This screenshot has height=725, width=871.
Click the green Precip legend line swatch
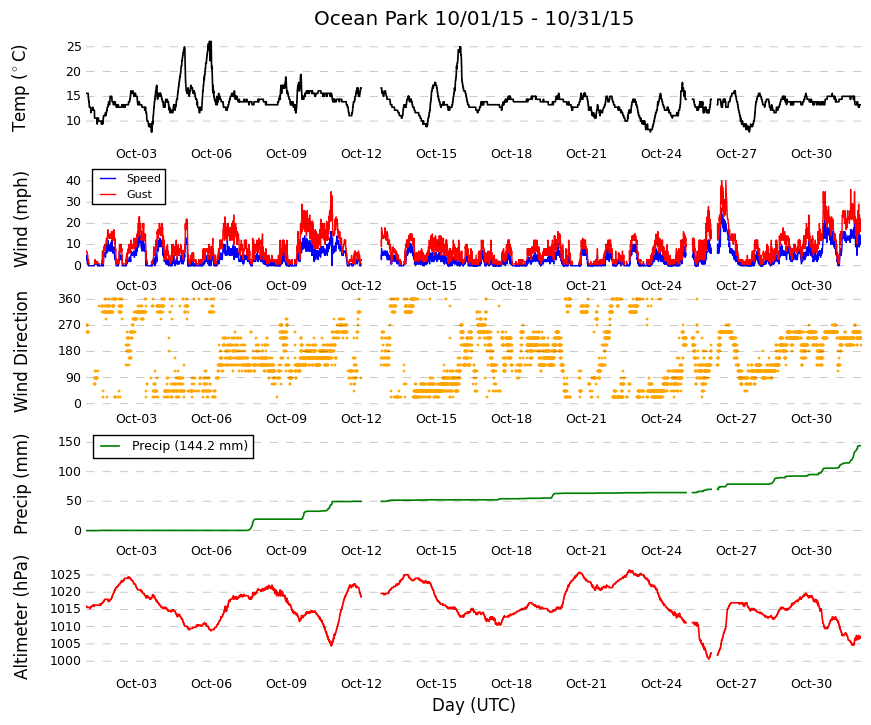coord(110,446)
